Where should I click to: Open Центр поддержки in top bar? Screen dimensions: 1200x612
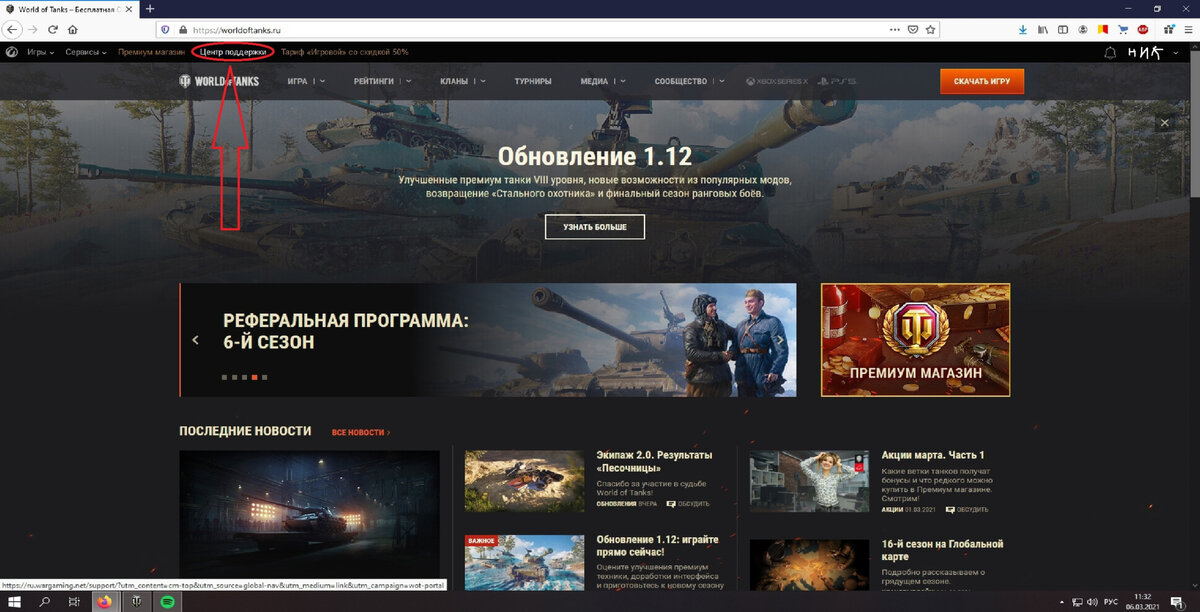[x=233, y=52]
